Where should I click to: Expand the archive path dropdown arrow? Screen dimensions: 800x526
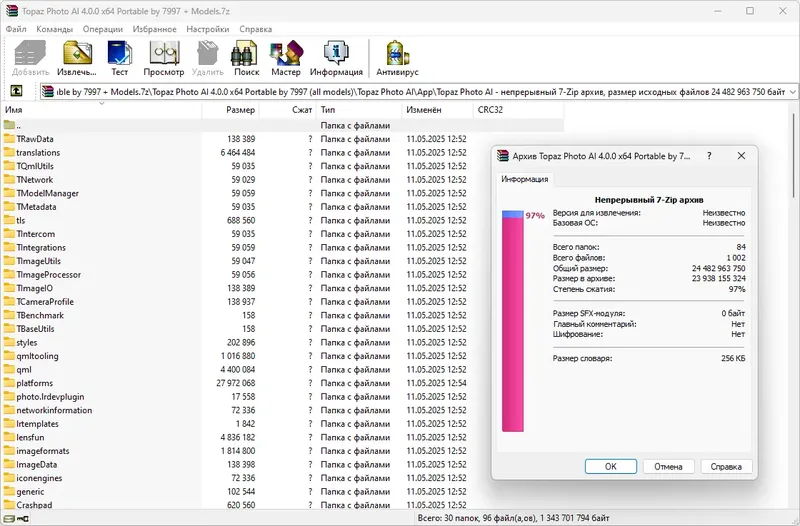(792, 92)
